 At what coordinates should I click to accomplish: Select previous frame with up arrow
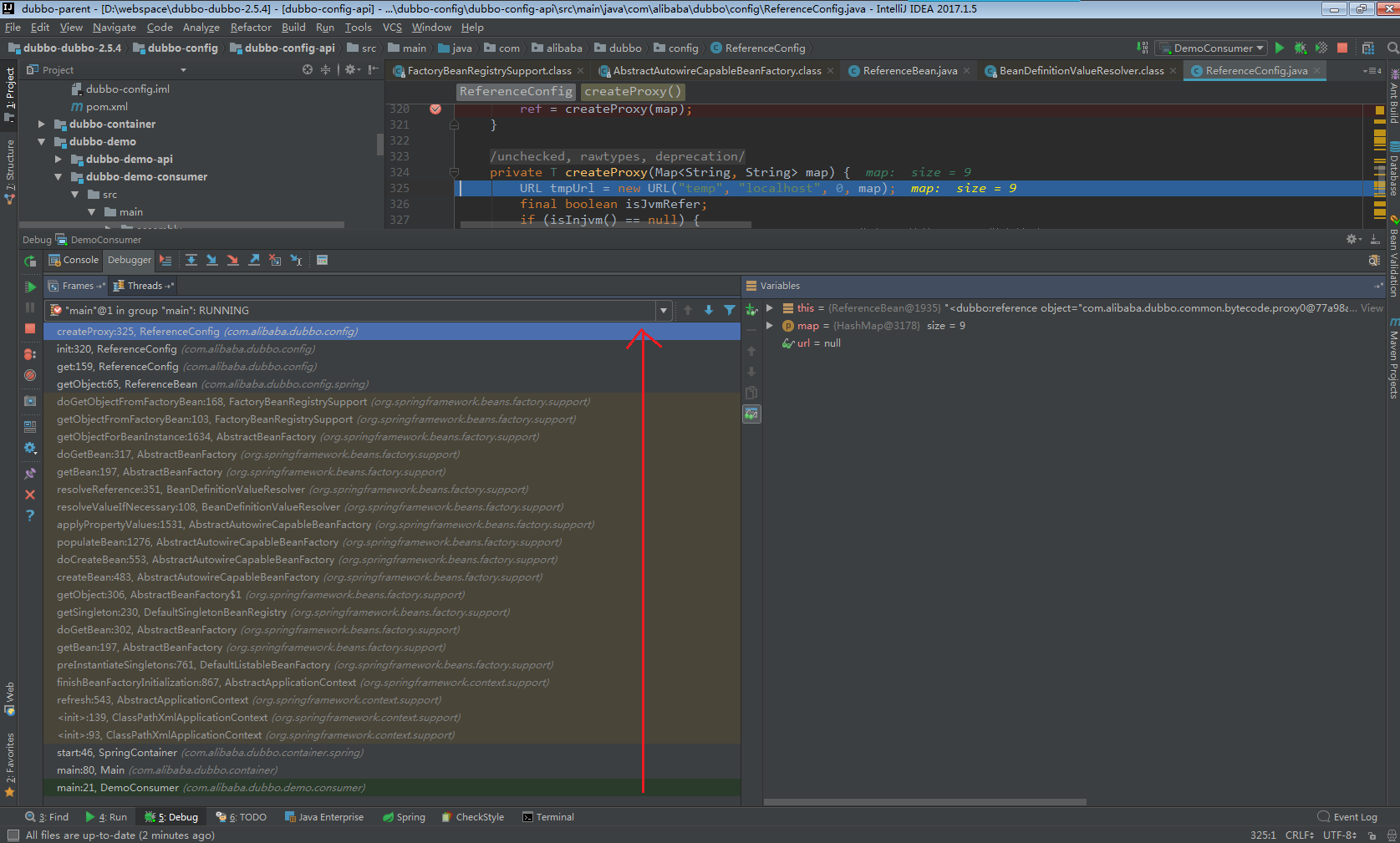coord(688,310)
